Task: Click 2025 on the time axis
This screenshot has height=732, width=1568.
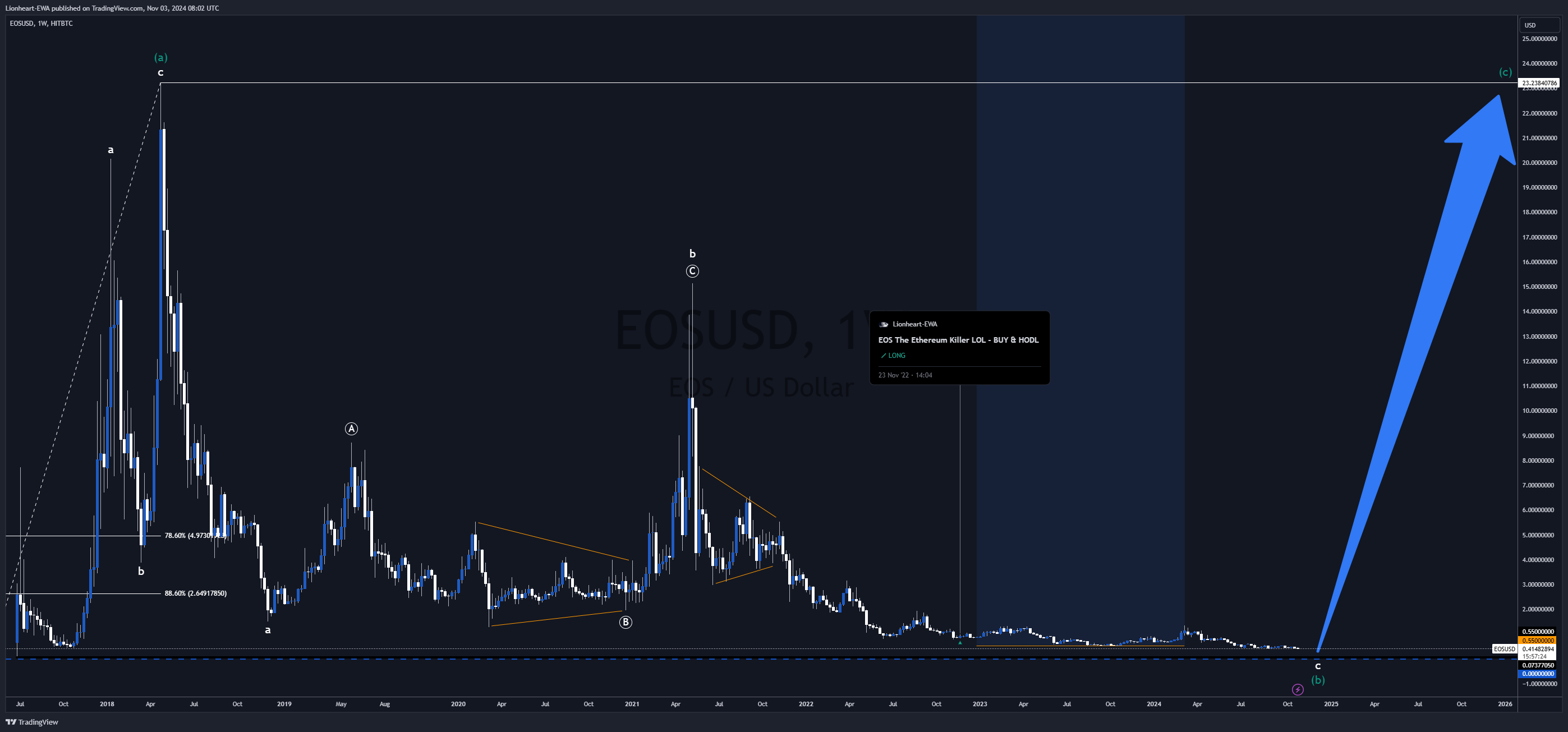Action: [1331, 704]
